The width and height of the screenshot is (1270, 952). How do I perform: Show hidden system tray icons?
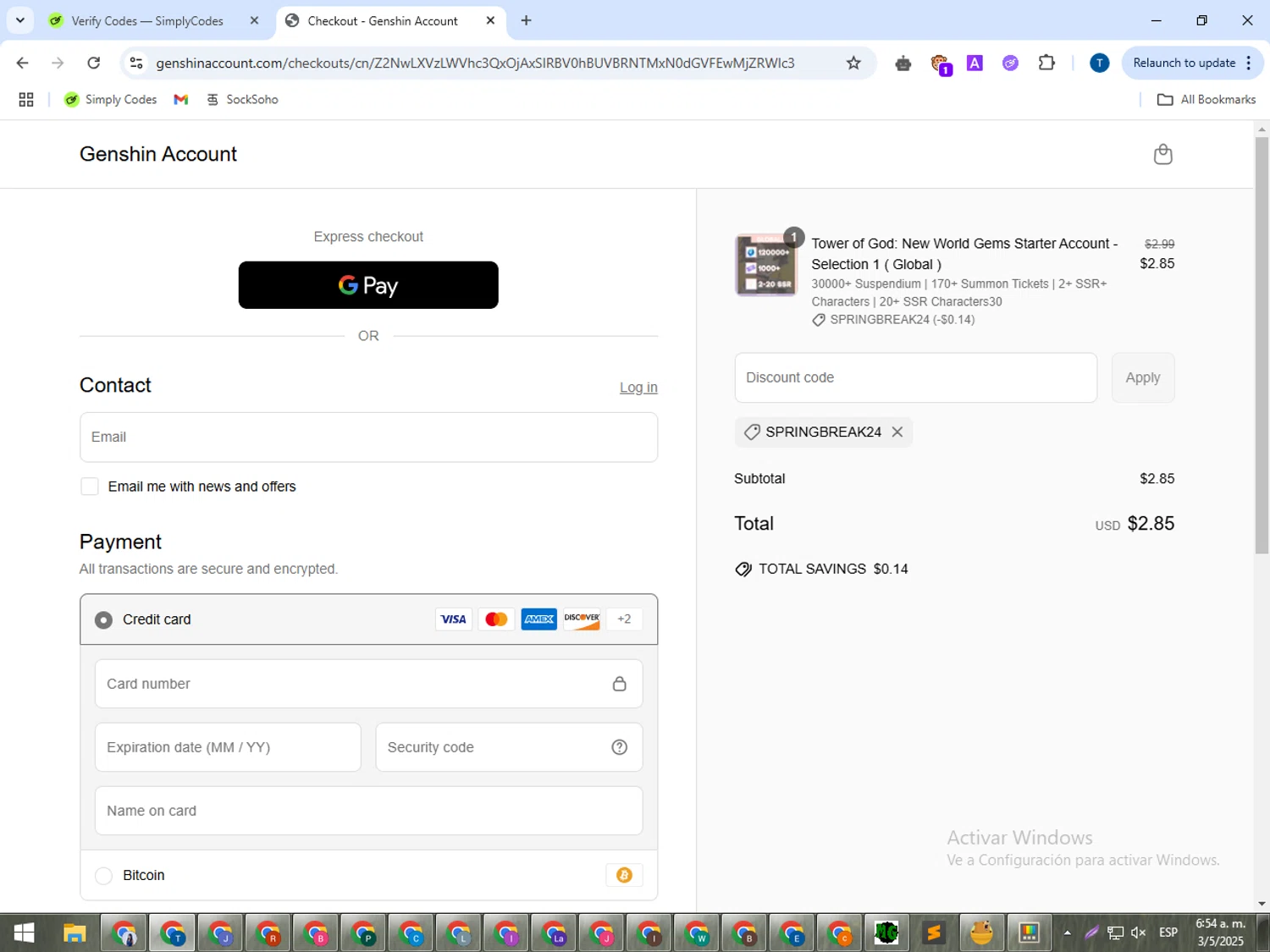coord(1067,933)
